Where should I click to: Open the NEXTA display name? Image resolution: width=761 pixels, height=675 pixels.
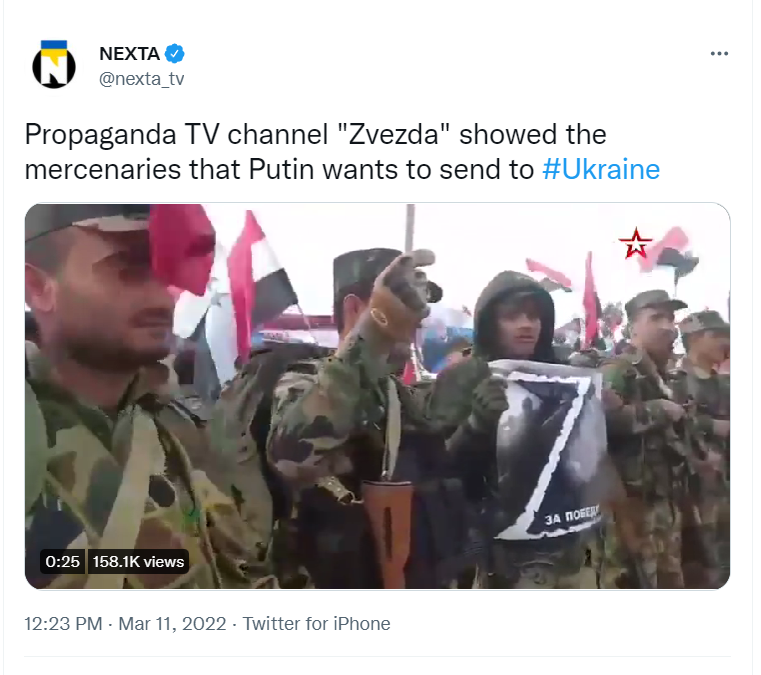pos(130,53)
